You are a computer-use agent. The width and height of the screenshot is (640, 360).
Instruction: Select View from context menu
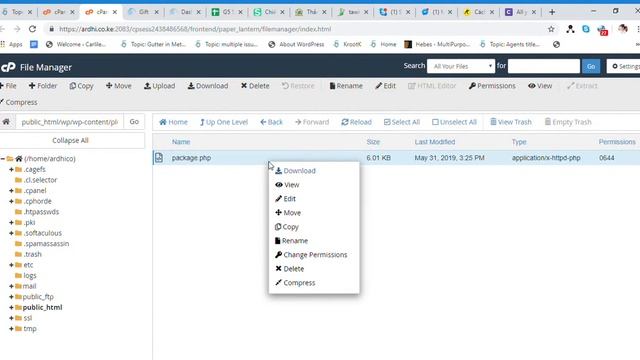pos(287,185)
